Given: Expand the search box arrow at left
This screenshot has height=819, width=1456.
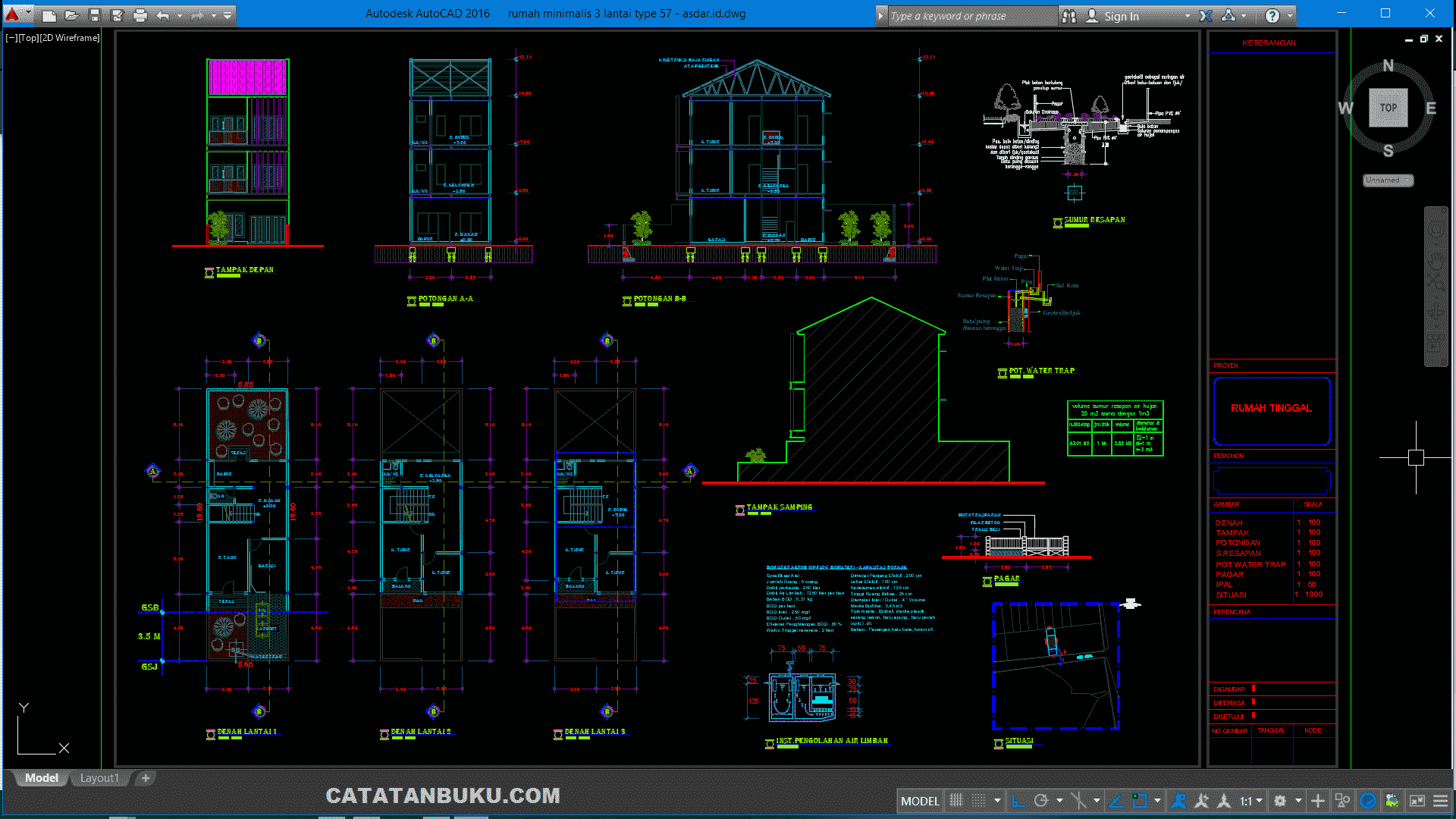Looking at the screenshot, I should (x=880, y=15).
